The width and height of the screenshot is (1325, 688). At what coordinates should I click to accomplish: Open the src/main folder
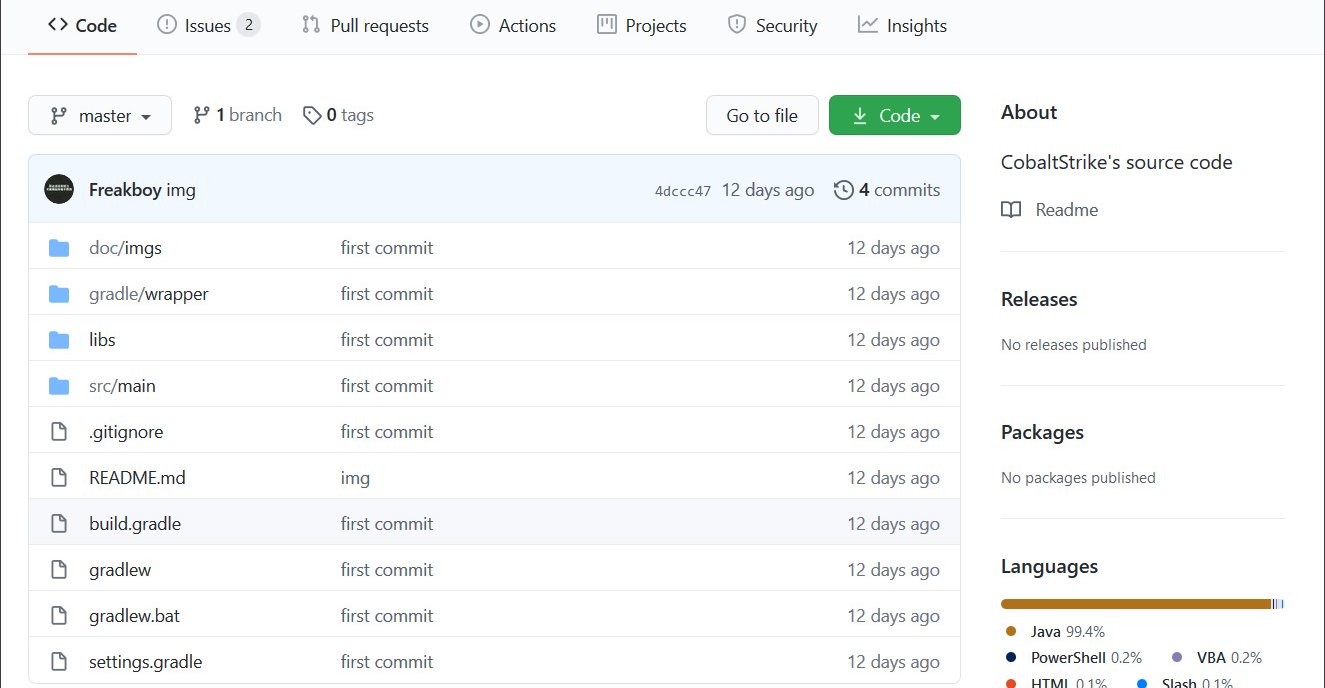(122, 386)
